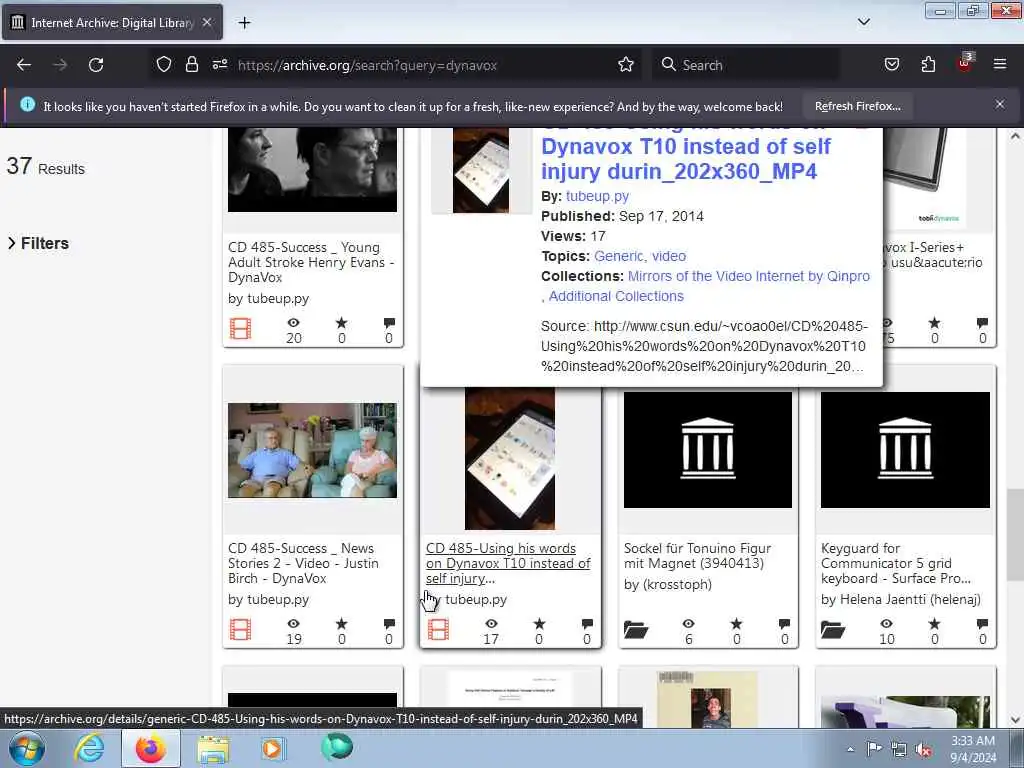Open the red extension badge icon
Image resolution: width=1024 pixels, height=768 pixels.
click(x=965, y=63)
